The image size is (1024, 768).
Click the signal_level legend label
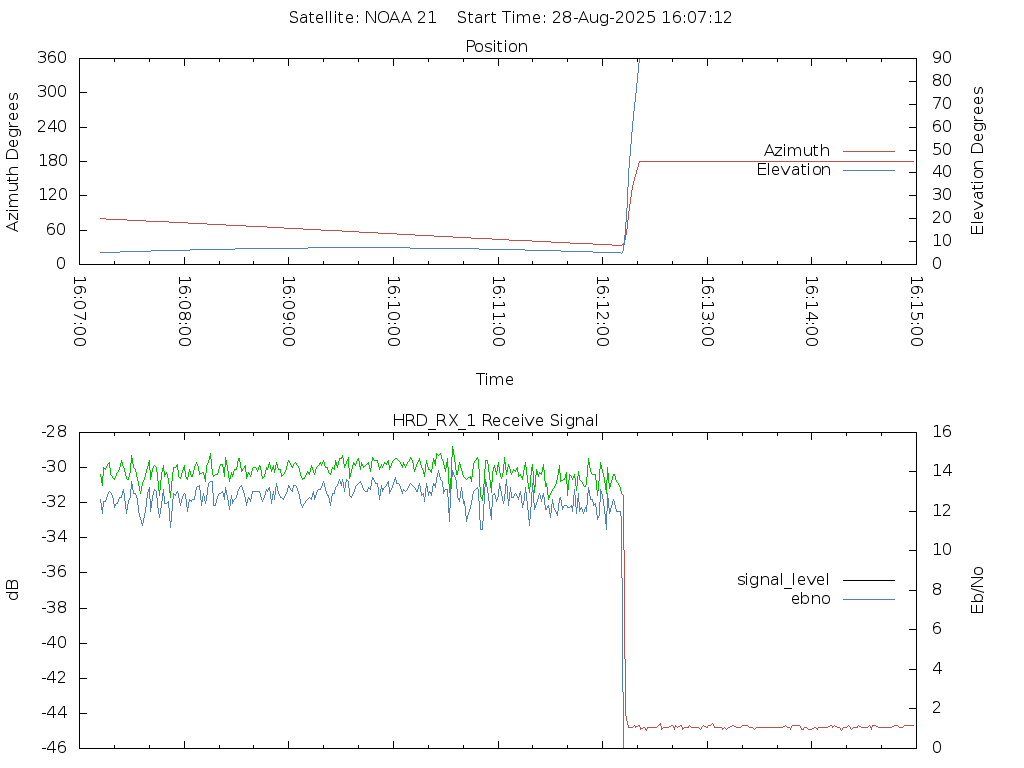click(783, 580)
